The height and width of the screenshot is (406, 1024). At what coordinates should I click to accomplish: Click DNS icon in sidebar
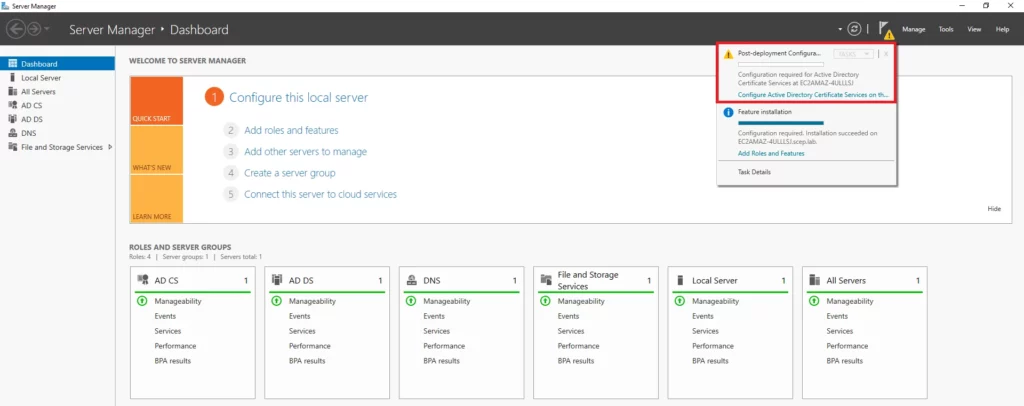pos(12,133)
